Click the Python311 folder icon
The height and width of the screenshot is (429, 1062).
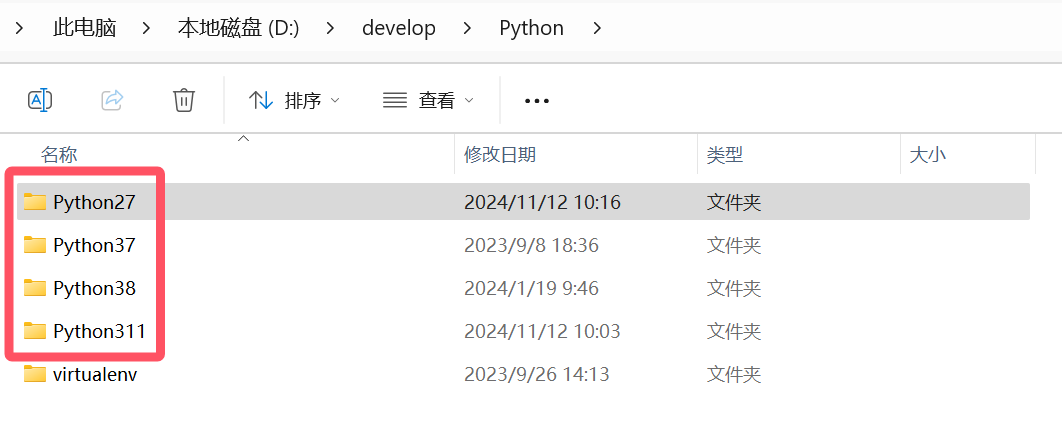(x=35, y=330)
